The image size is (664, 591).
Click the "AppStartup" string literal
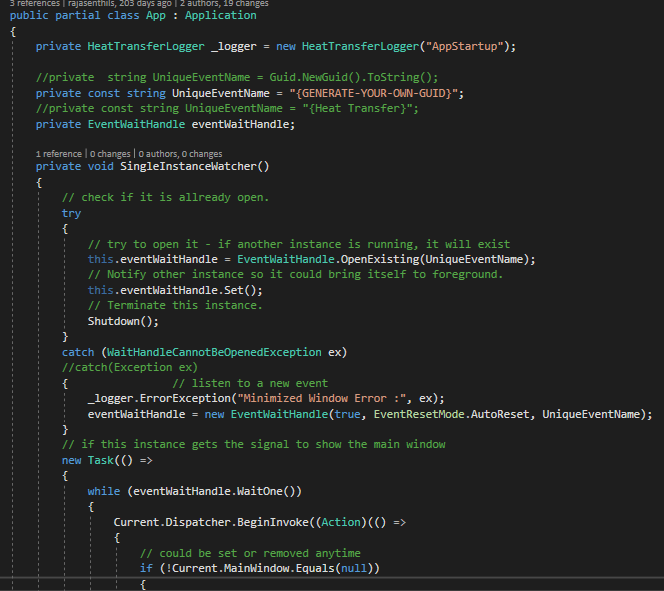tap(465, 47)
